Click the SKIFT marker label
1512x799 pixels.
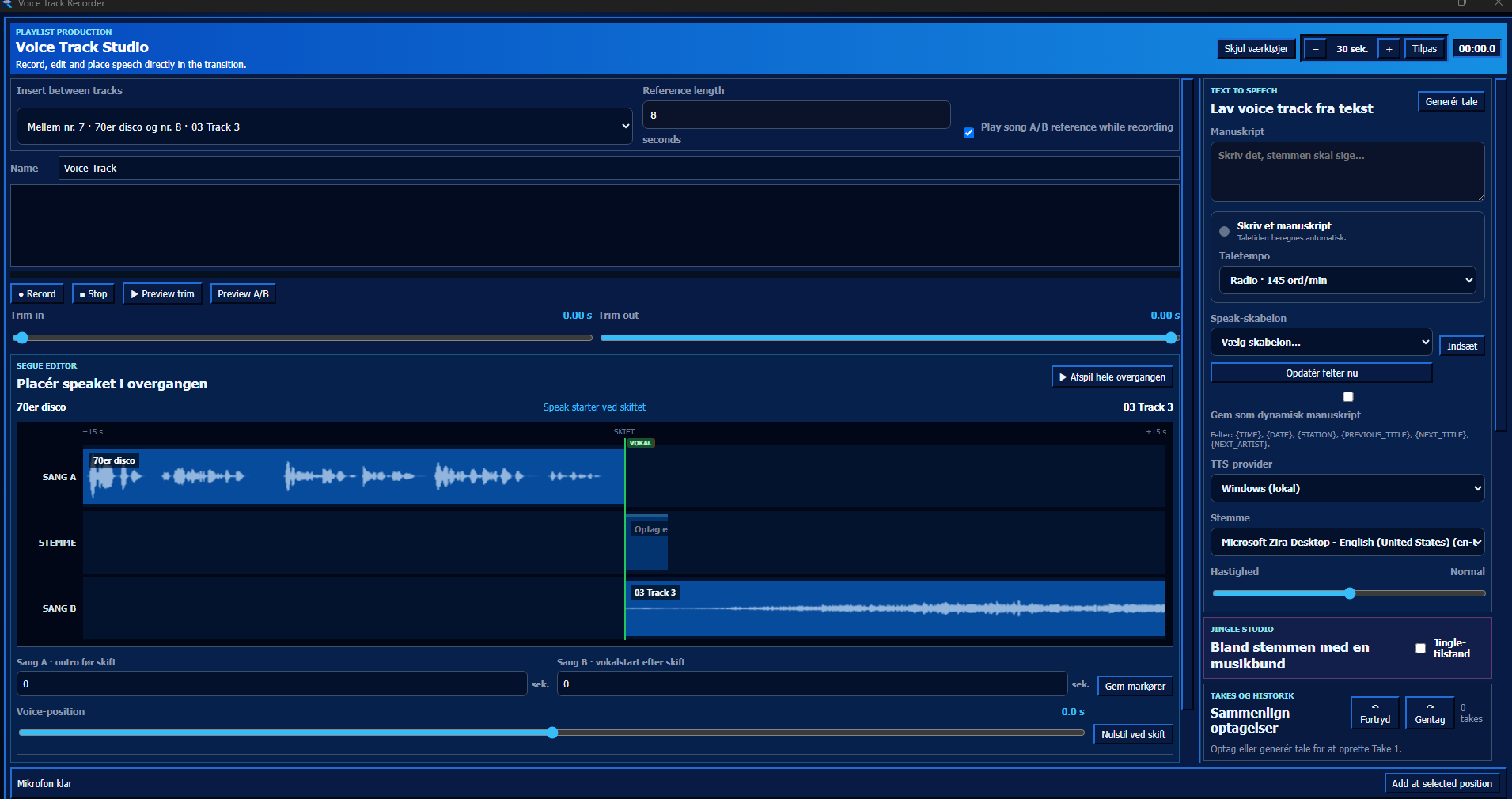pyautogui.click(x=624, y=432)
